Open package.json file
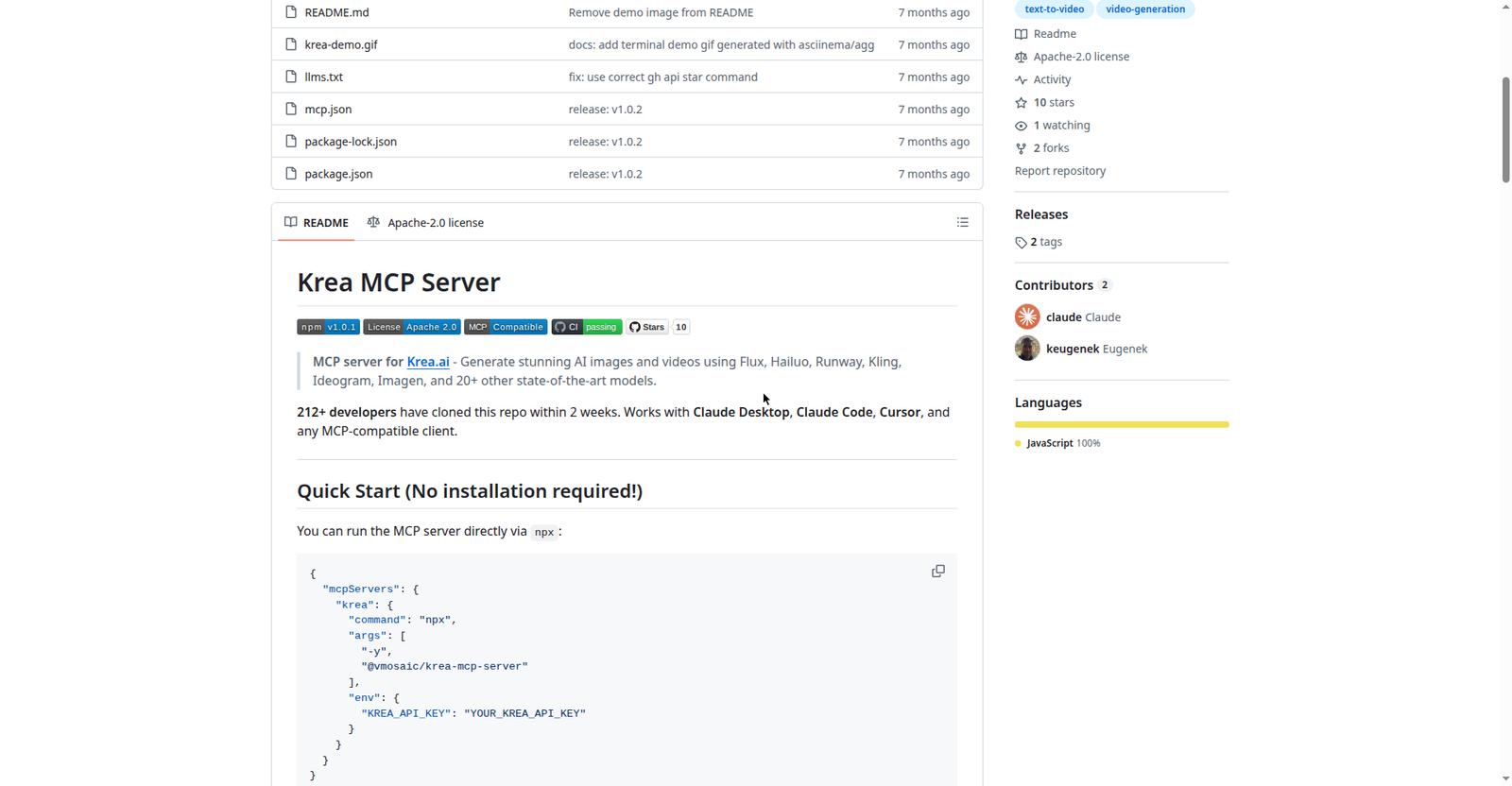The image size is (1512, 786). tap(338, 174)
